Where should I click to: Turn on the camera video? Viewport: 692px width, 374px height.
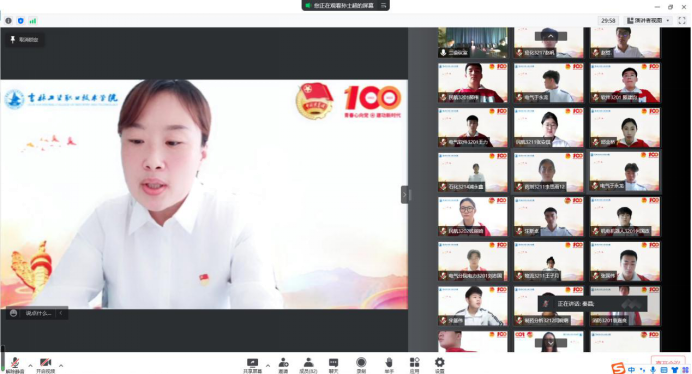(45, 365)
